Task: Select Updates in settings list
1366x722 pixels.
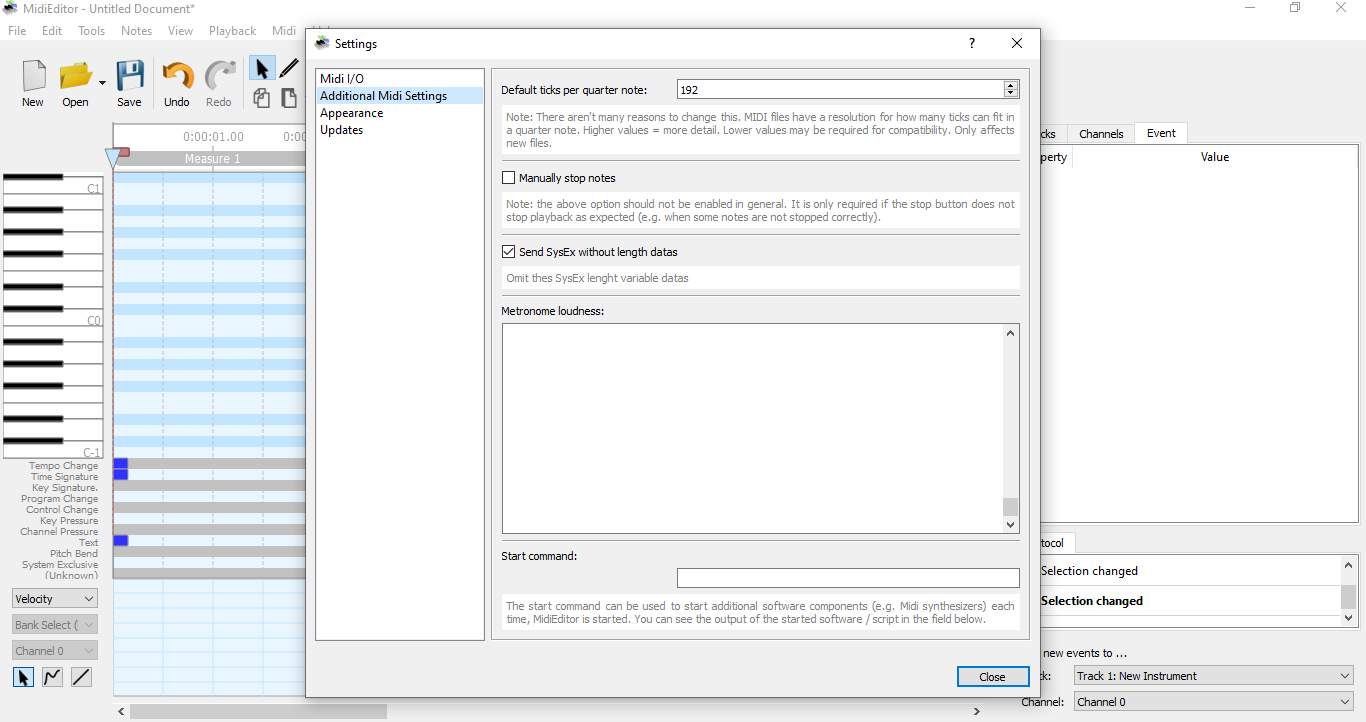Action: pos(400,130)
